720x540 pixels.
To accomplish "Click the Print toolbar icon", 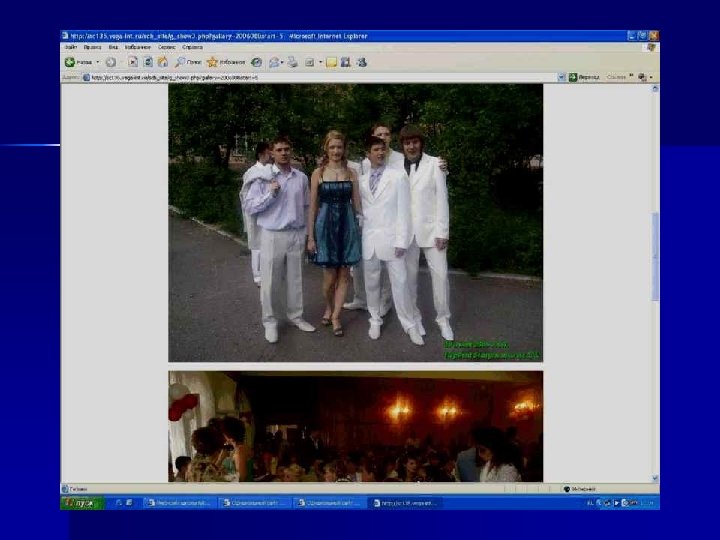I will click(x=292, y=62).
